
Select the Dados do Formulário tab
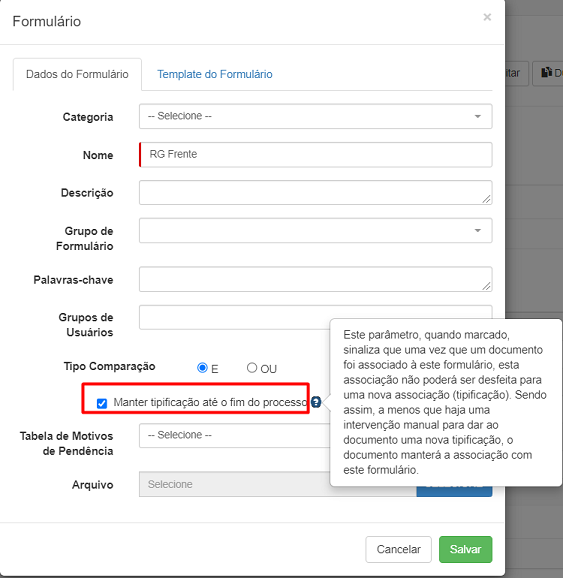[77, 74]
